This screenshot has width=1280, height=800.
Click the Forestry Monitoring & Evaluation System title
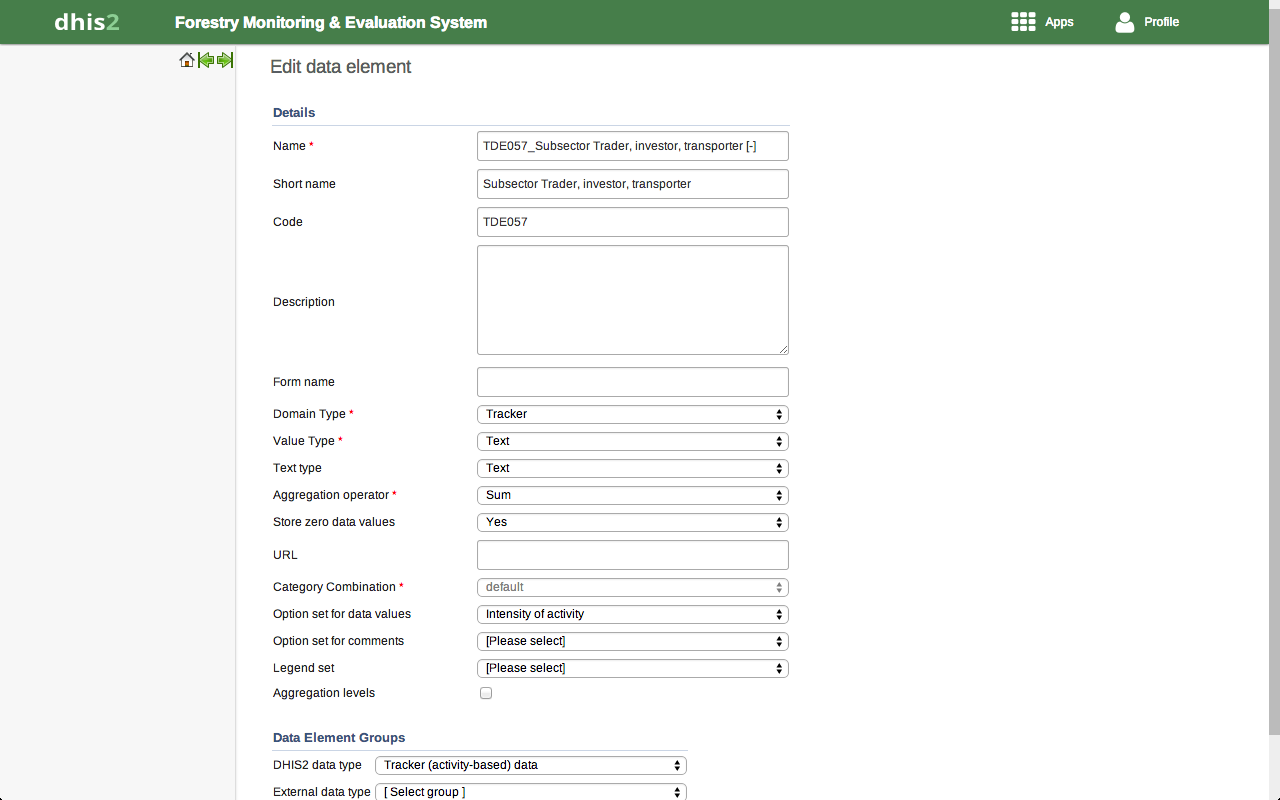tap(331, 22)
